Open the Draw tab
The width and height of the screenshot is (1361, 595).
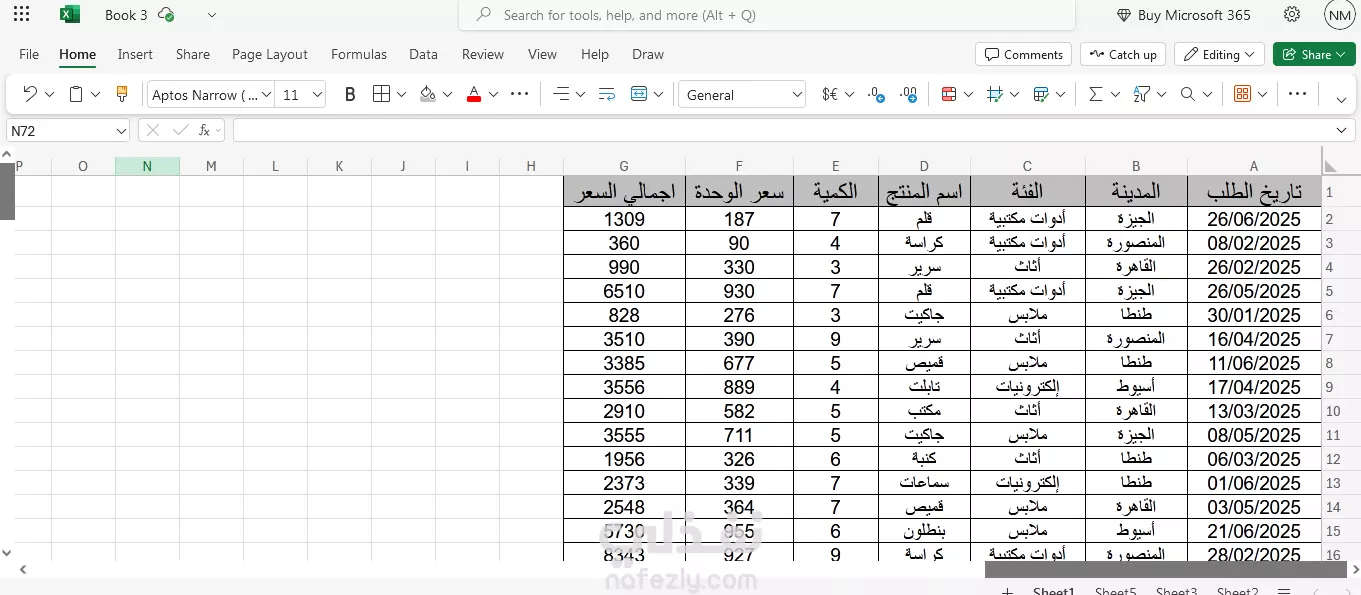click(x=648, y=54)
